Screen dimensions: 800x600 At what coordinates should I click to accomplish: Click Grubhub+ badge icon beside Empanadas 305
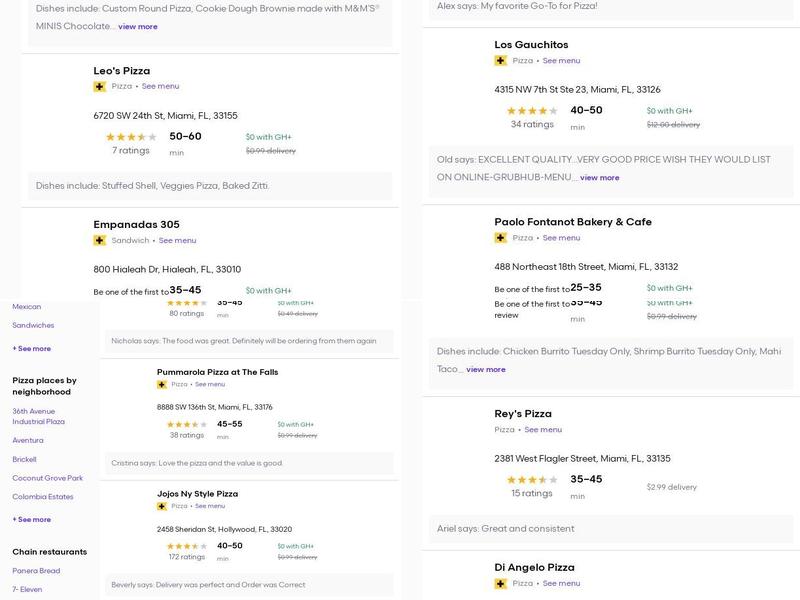click(x=99, y=241)
